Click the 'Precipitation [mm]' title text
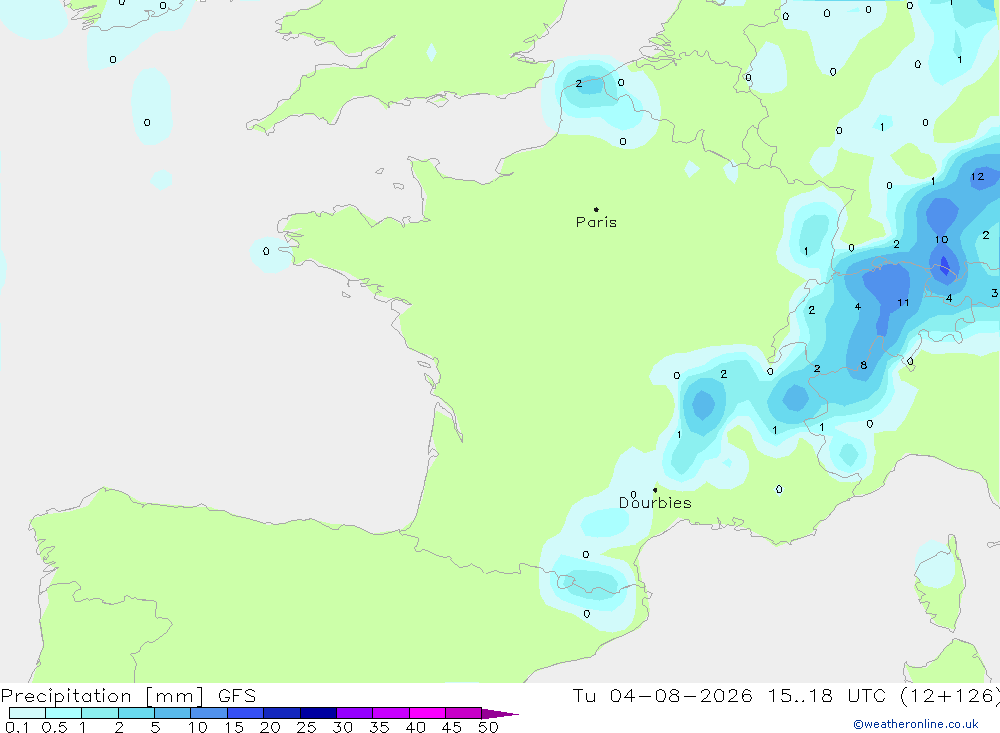This screenshot has height=733, width=1000. tap(102, 696)
